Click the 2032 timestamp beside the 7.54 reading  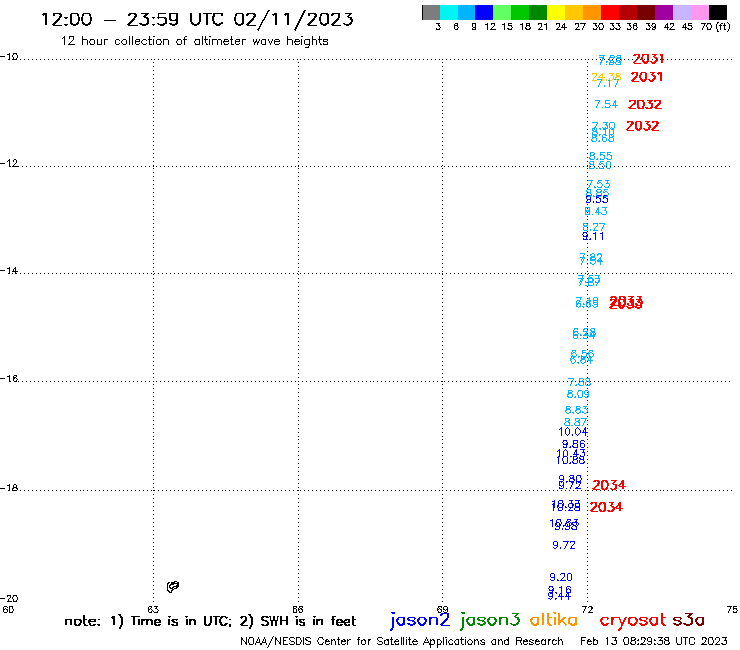[x=645, y=104]
